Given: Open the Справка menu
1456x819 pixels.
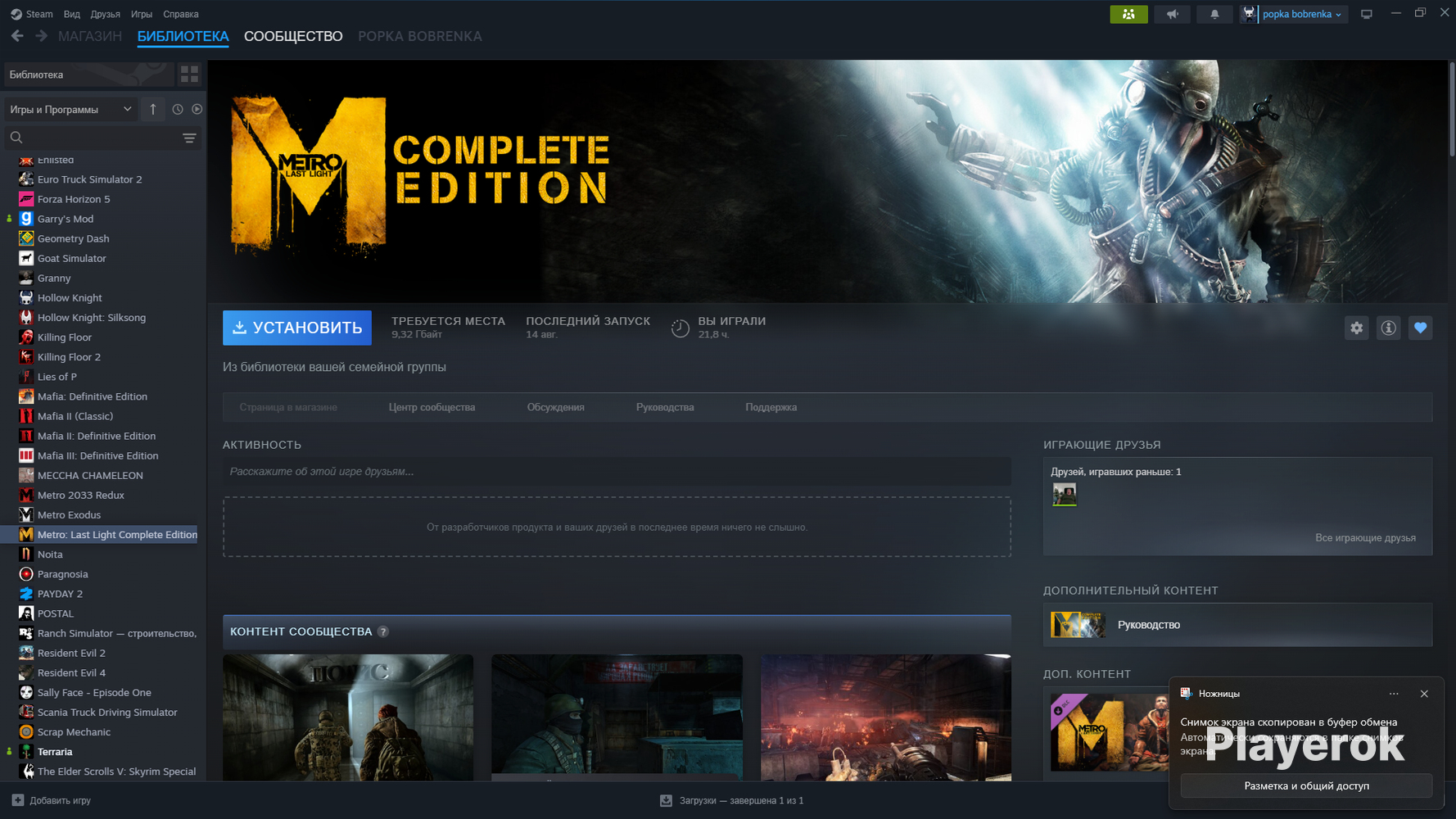Looking at the screenshot, I should (x=181, y=14).
